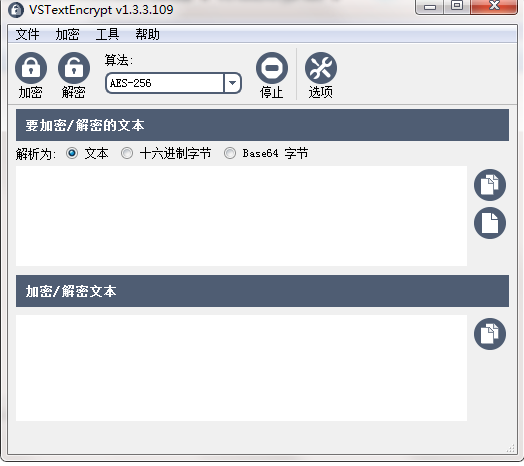The width and height of the screenshot is (524, 466).
Task: Open the 文件 menu
Action: [27, 34]
